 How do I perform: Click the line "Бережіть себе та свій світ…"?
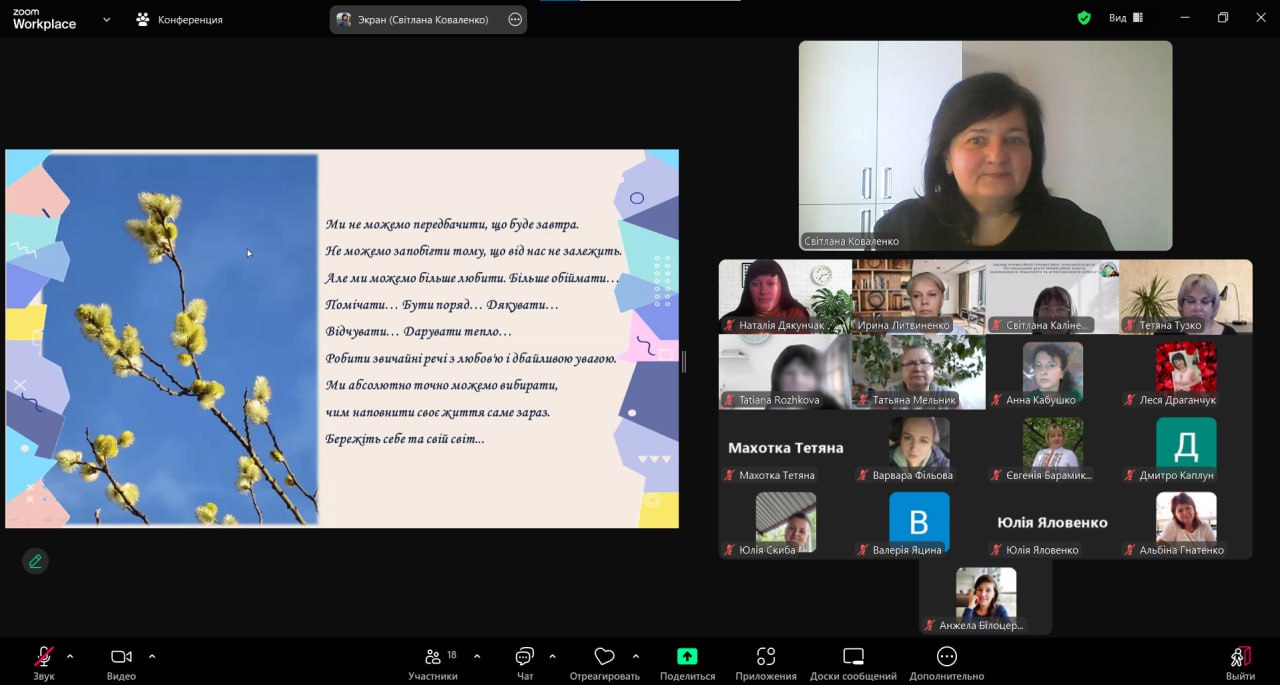[x=405, y=439]
